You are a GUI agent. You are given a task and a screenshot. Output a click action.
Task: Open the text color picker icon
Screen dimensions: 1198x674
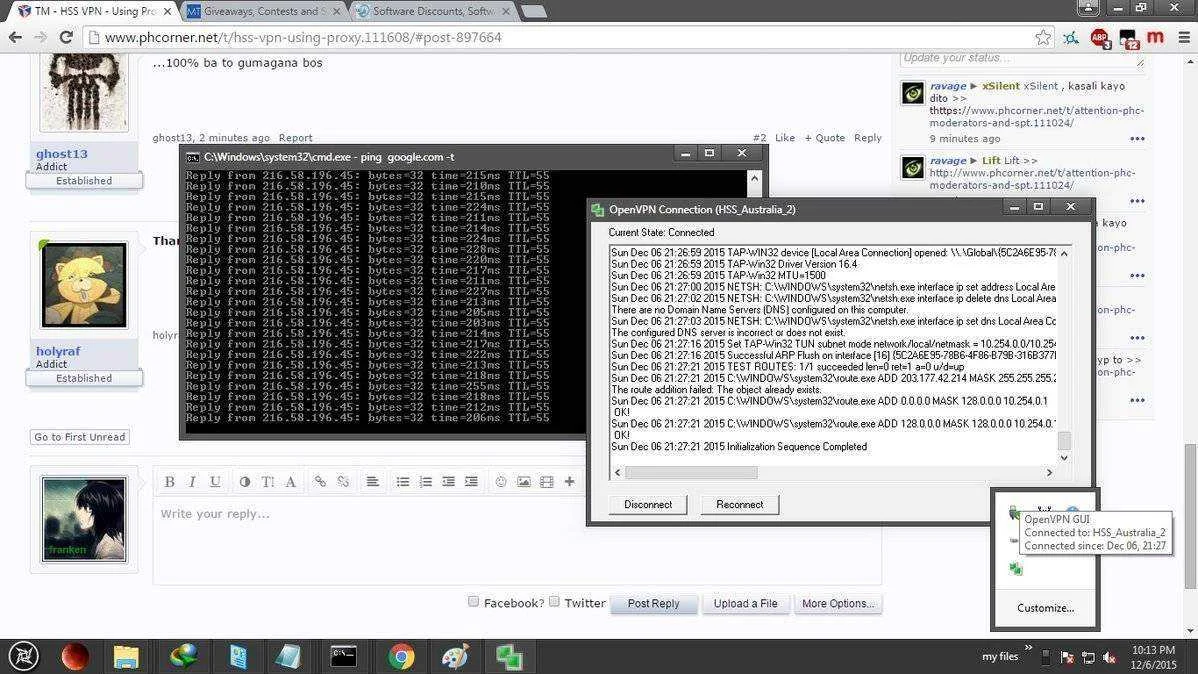244,481
